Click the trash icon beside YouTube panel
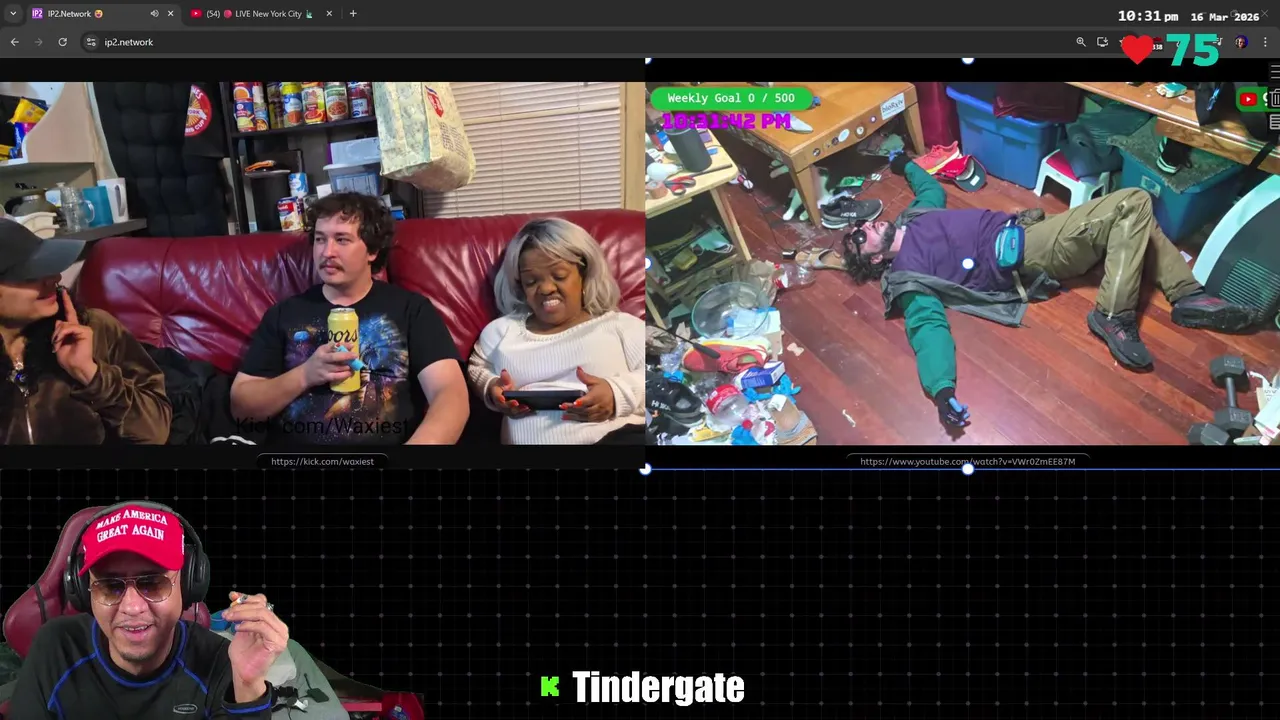The width and height of the screenshot is (1280, 720). [x=1274, y=98]
